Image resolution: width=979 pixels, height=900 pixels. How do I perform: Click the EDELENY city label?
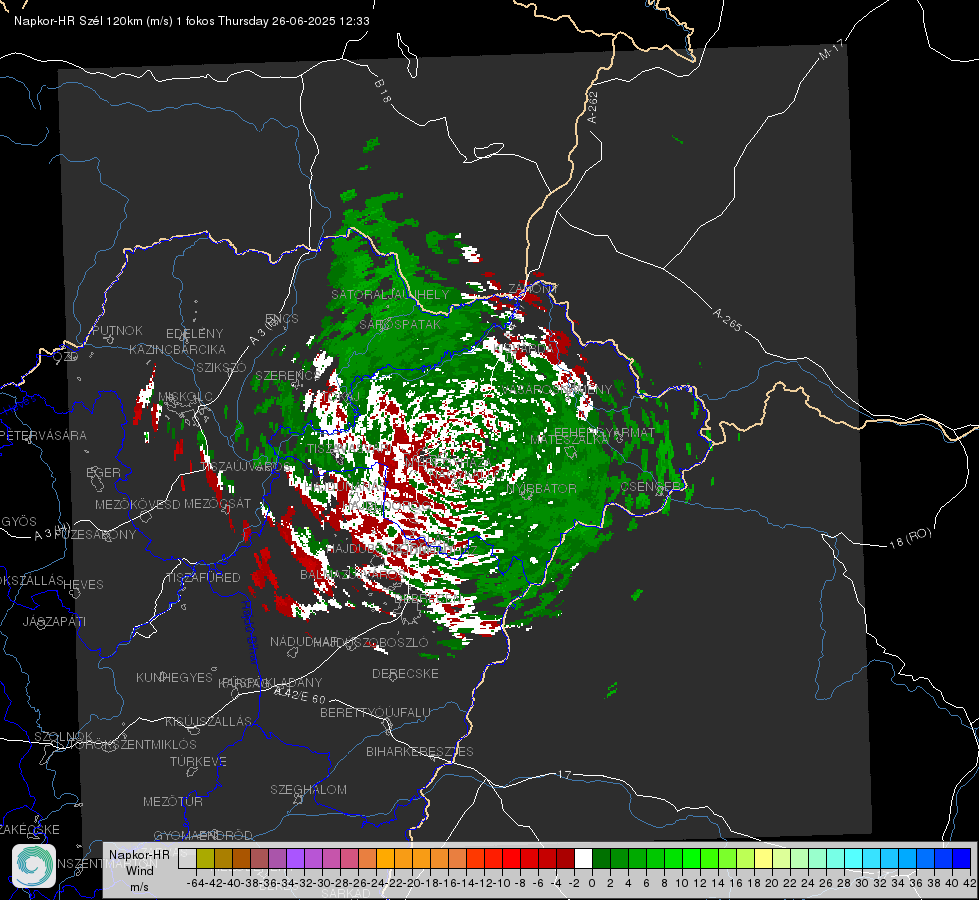(x=194, y=334)
